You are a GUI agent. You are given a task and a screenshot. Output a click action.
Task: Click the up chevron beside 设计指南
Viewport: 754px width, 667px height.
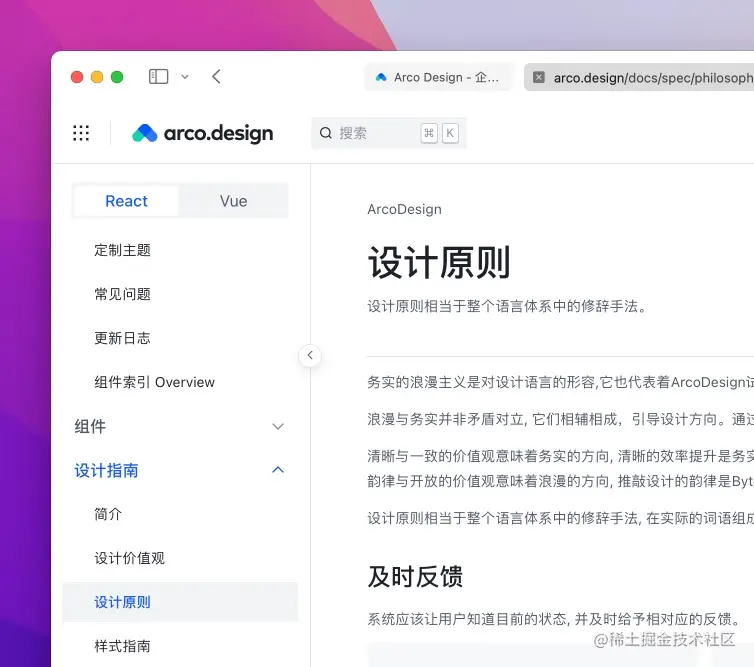pos(278,470)
